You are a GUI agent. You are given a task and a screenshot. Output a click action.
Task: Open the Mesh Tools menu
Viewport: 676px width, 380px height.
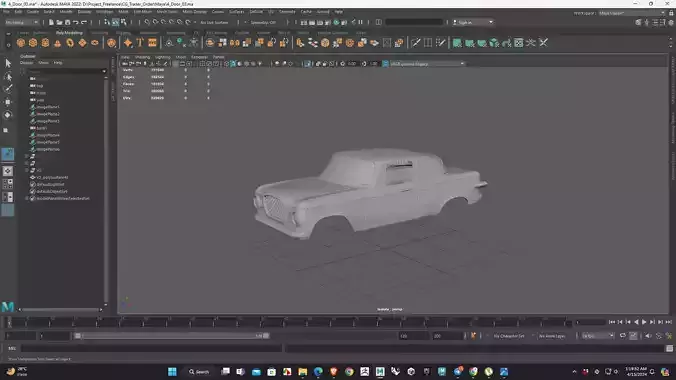(x=167, y=12)
